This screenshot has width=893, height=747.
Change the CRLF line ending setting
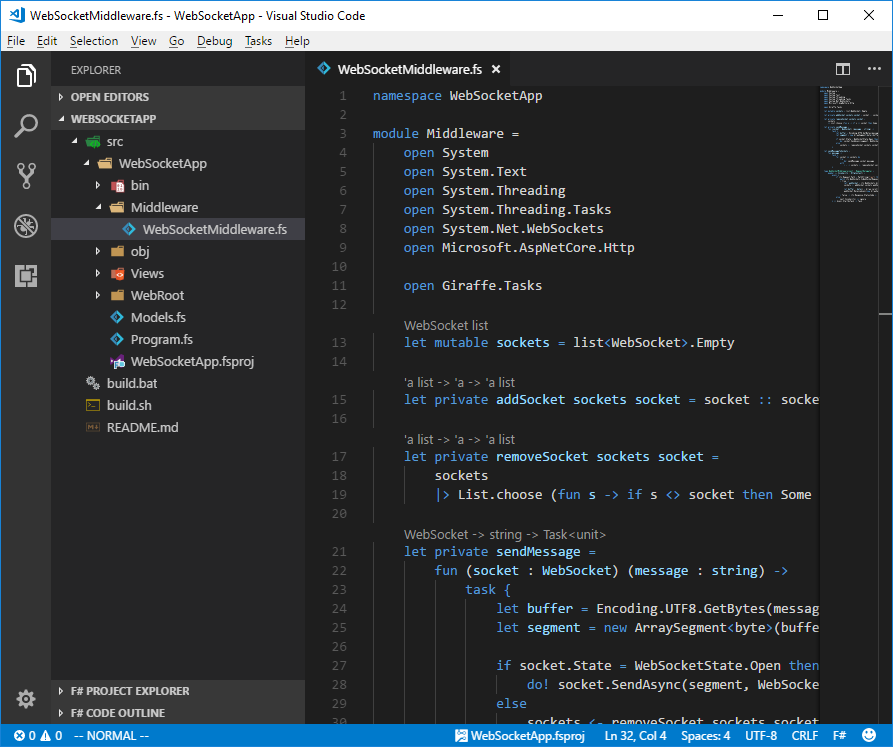point(805,735)
